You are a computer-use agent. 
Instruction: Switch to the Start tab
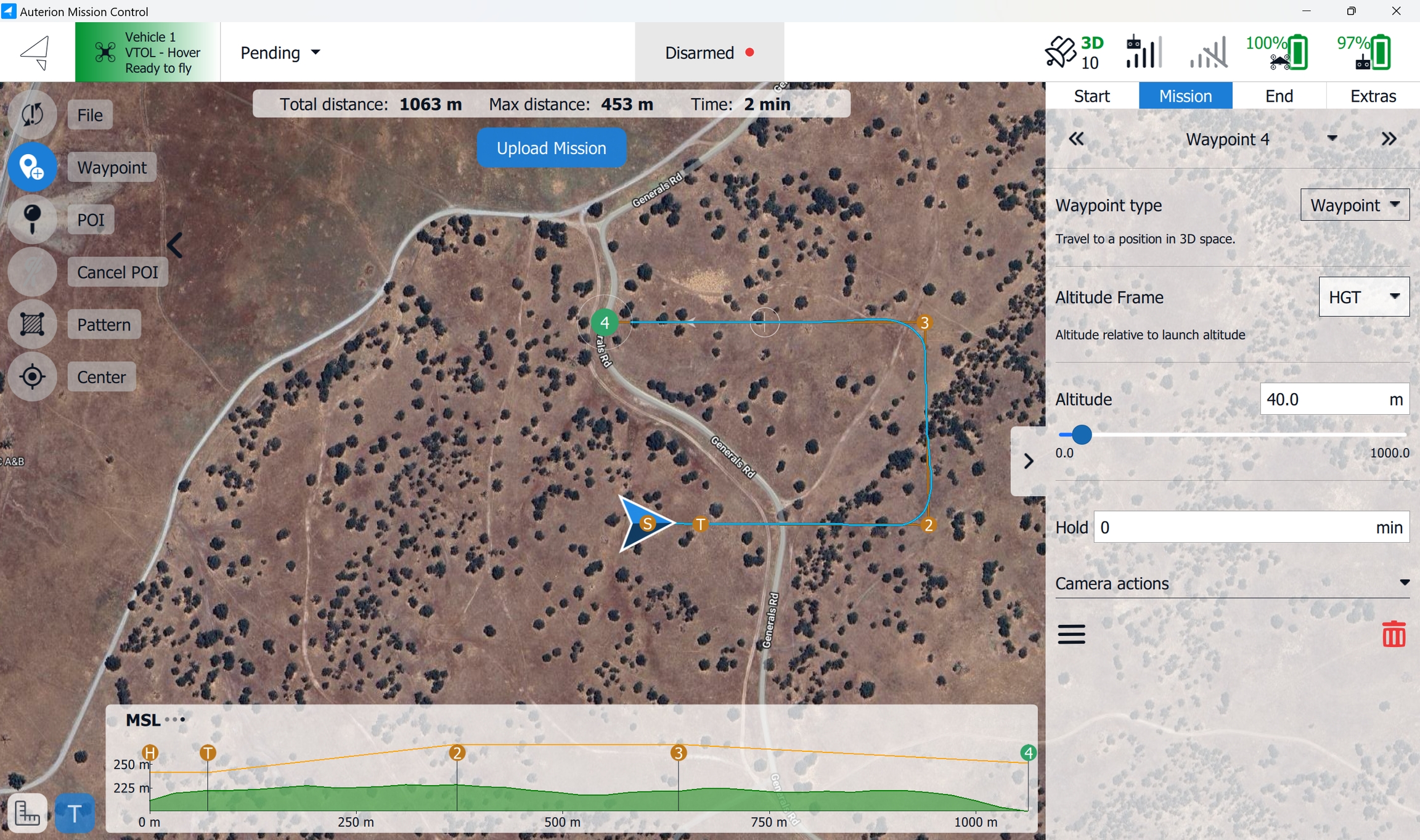tap(1092, 96)
